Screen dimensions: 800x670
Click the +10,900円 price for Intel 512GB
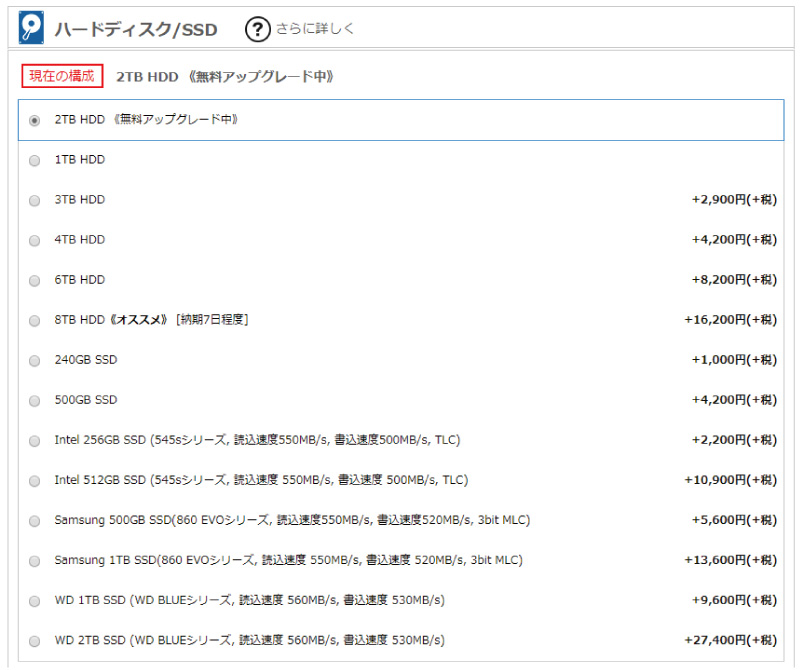(731, 480)
